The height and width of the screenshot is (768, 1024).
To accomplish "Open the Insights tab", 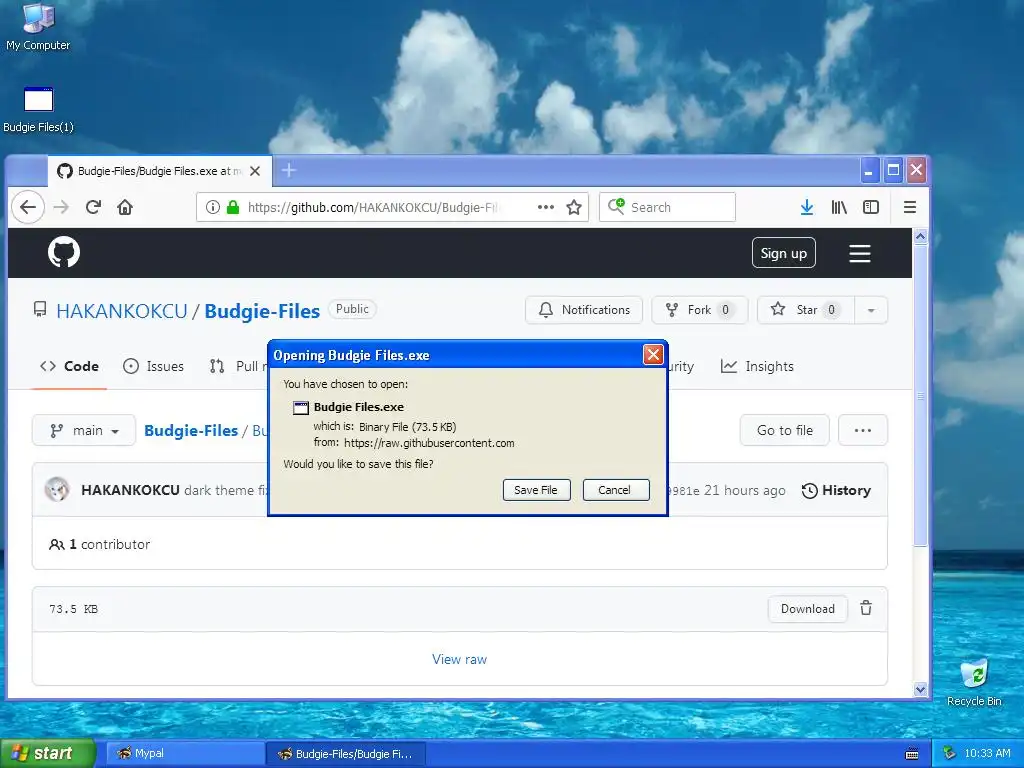I will [x=757, y=366].
